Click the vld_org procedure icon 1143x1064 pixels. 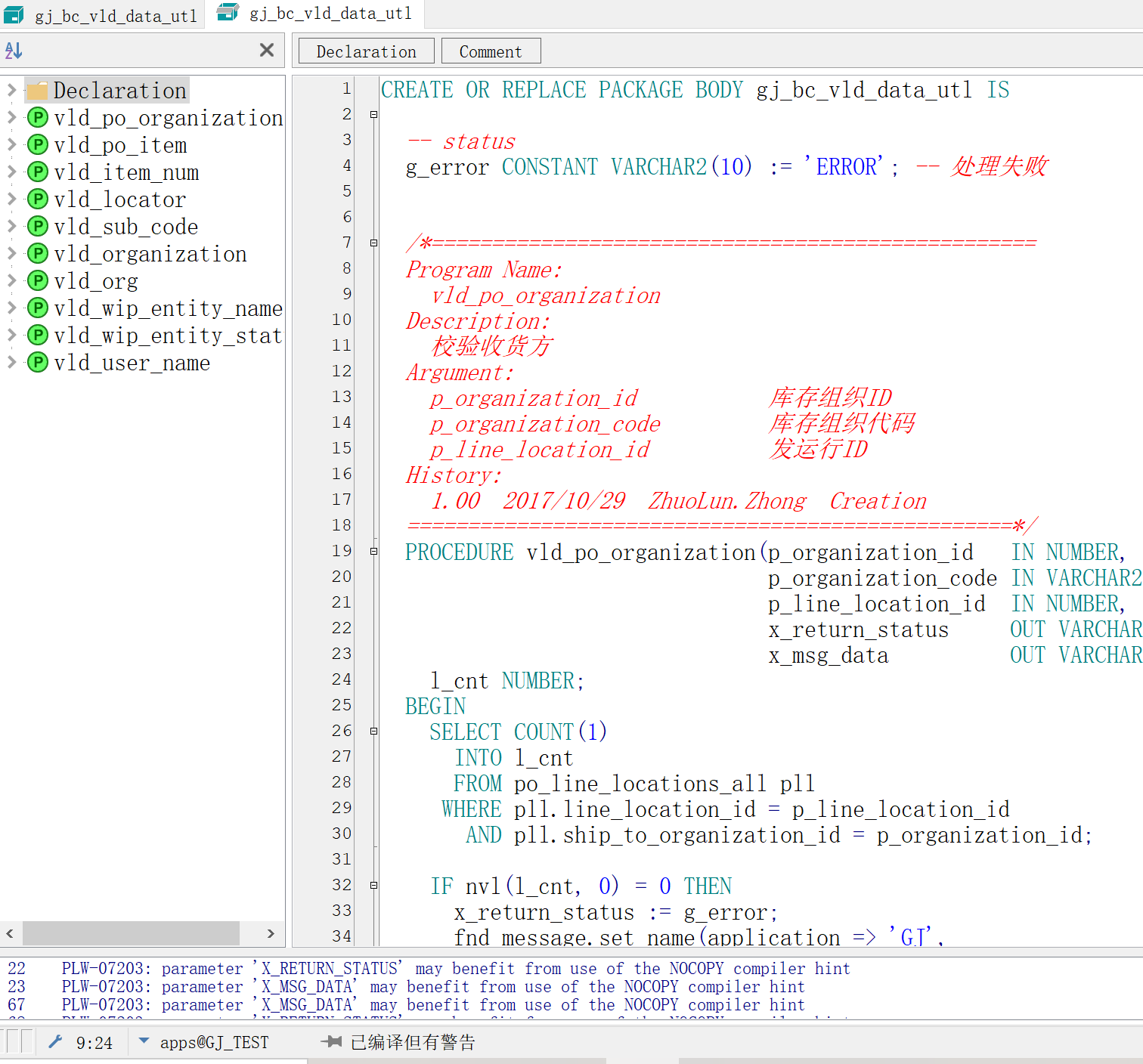point(38,281)
